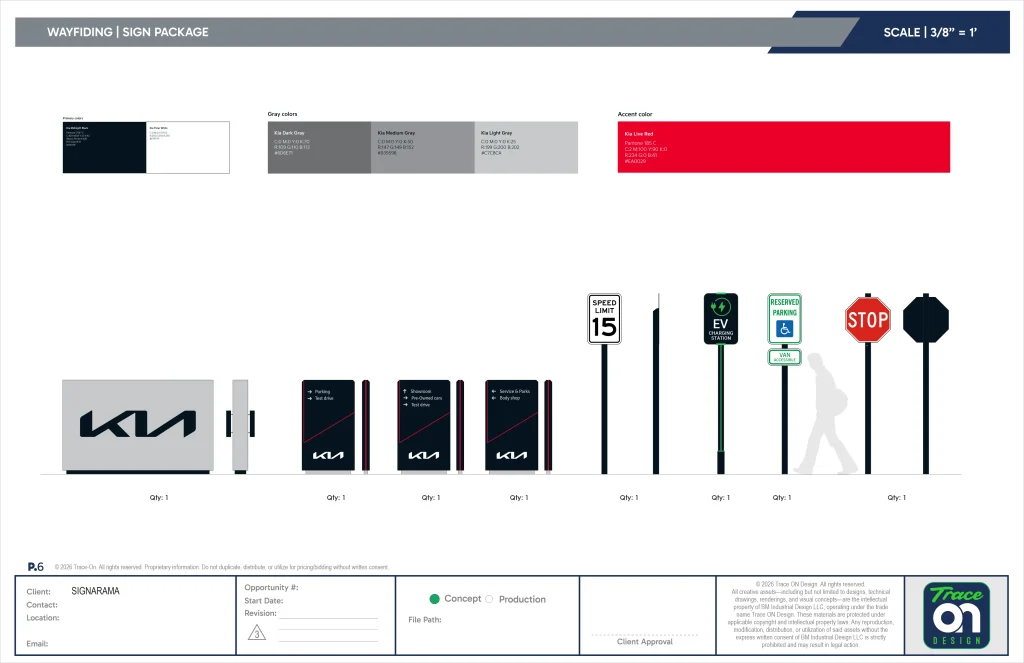This screenshot has width=1024, height=663.
Task: Click the 'Contact:' field label
Action: pyautogui.click(x=42, y=605)
